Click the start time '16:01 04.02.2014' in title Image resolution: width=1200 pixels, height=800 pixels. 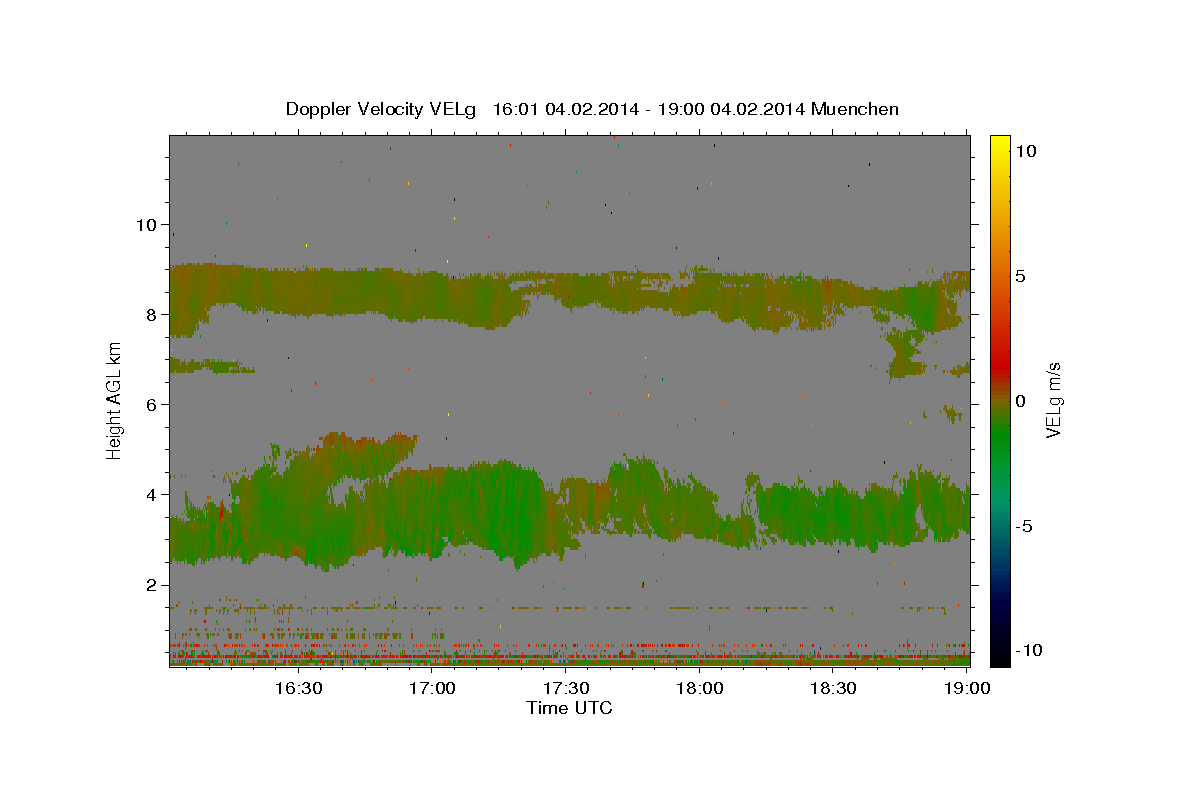(565, 109)
